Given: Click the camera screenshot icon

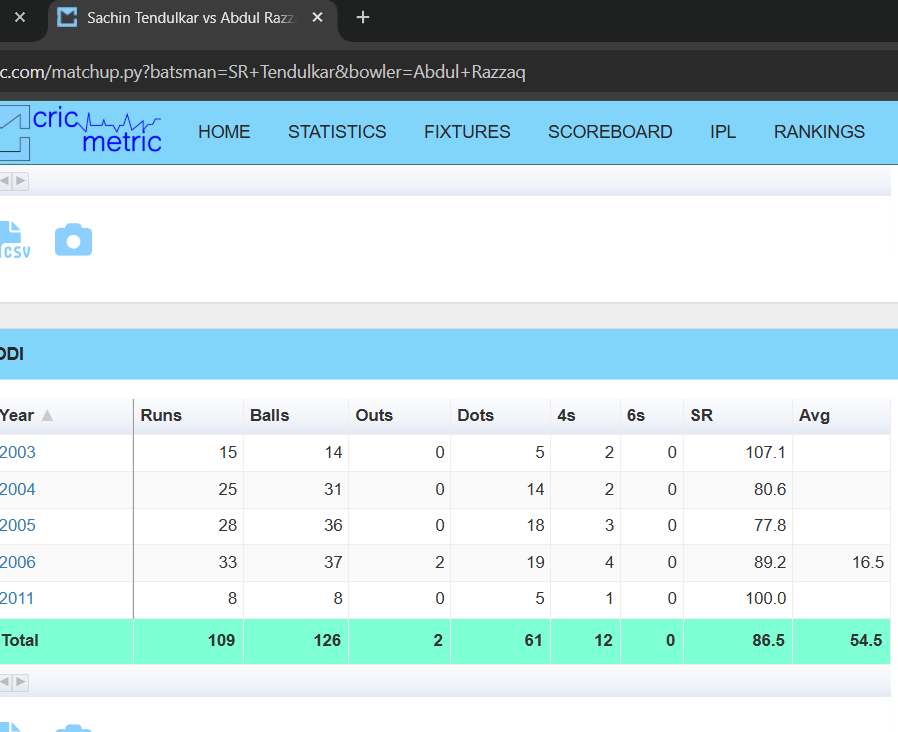Looking at the screenshot, I should click(x=73, y=239).
